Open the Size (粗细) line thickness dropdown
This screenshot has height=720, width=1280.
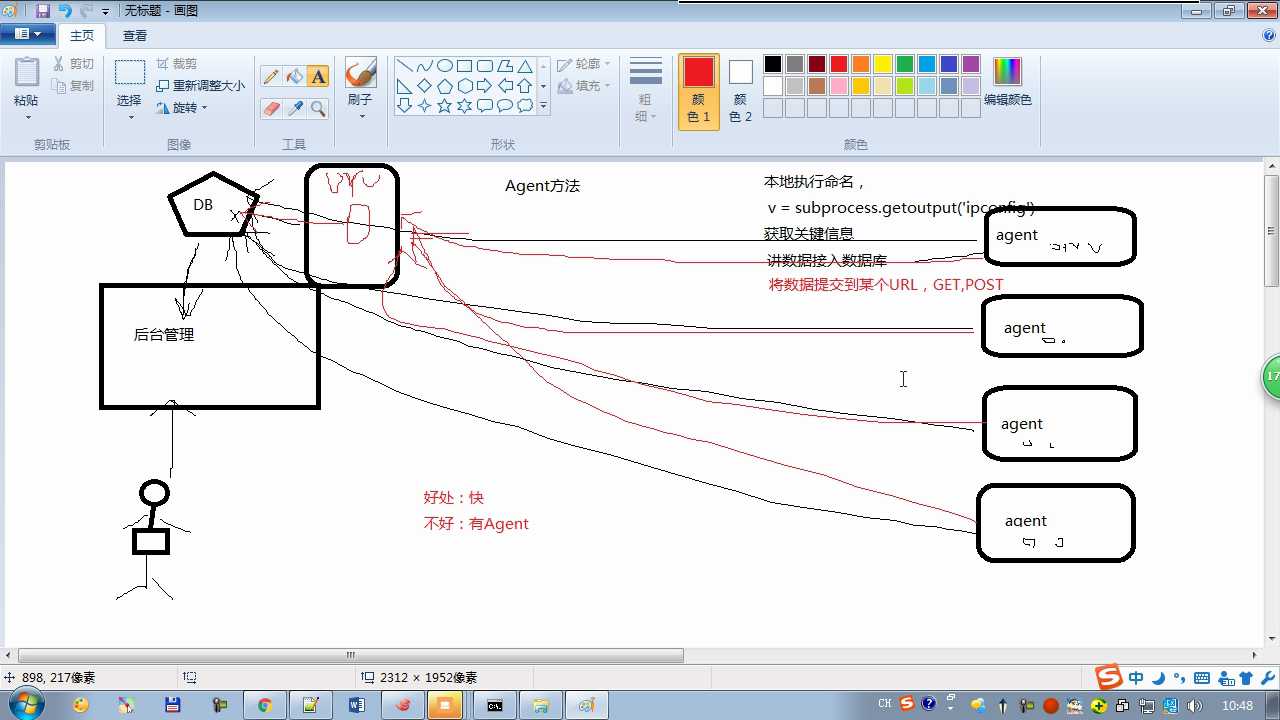(646, 90)
